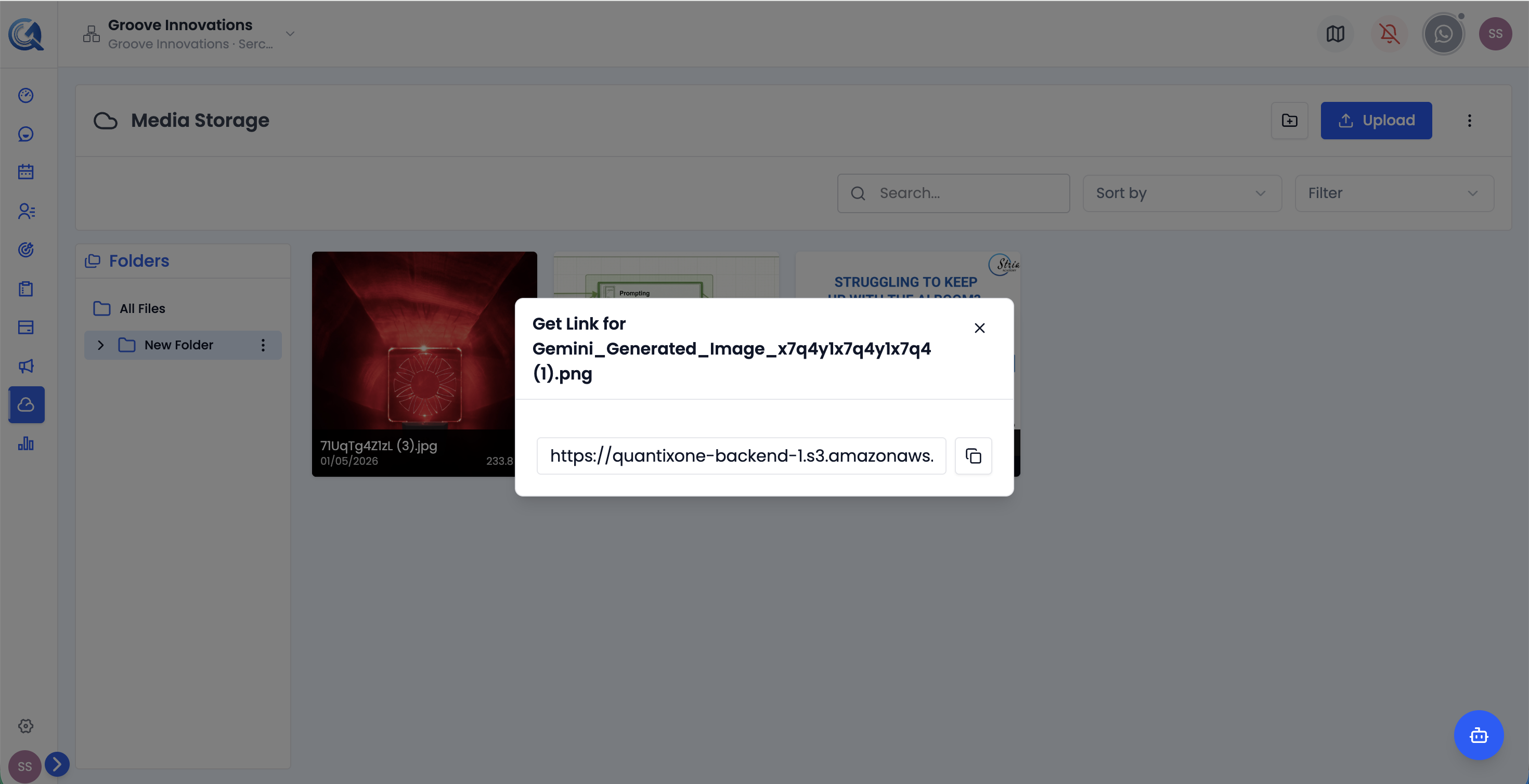Open the Media Storage cloud sidebar icon
Viewport: 1529px width, 784px height.
(26, 405)
